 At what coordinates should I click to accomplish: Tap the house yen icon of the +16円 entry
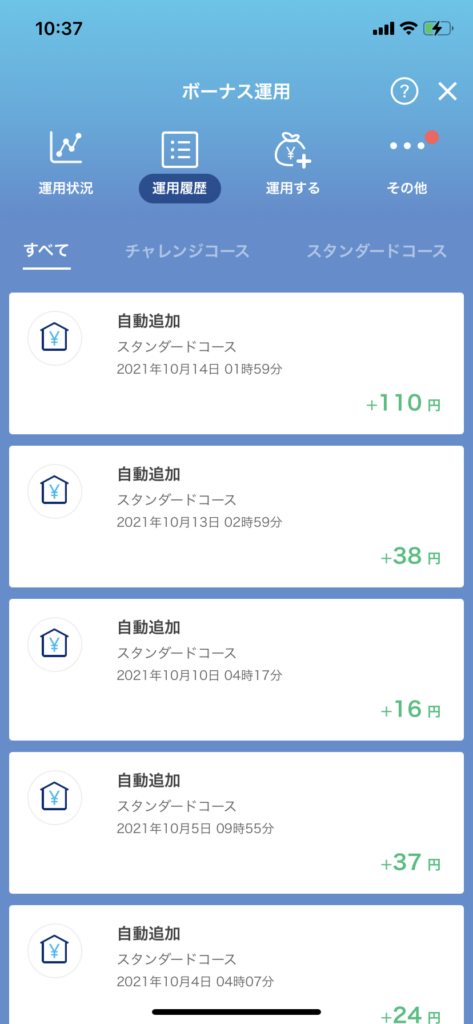pos(54,644)
